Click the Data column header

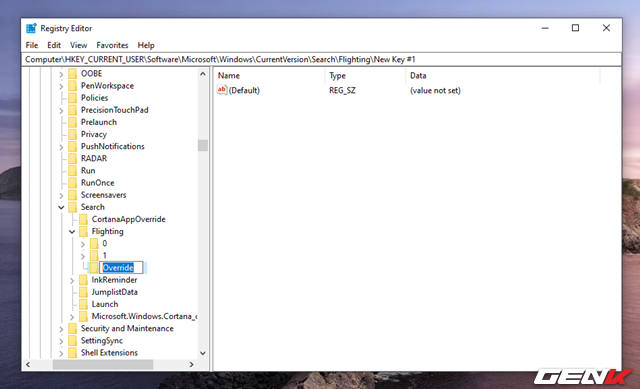click(x=503, y=76)
